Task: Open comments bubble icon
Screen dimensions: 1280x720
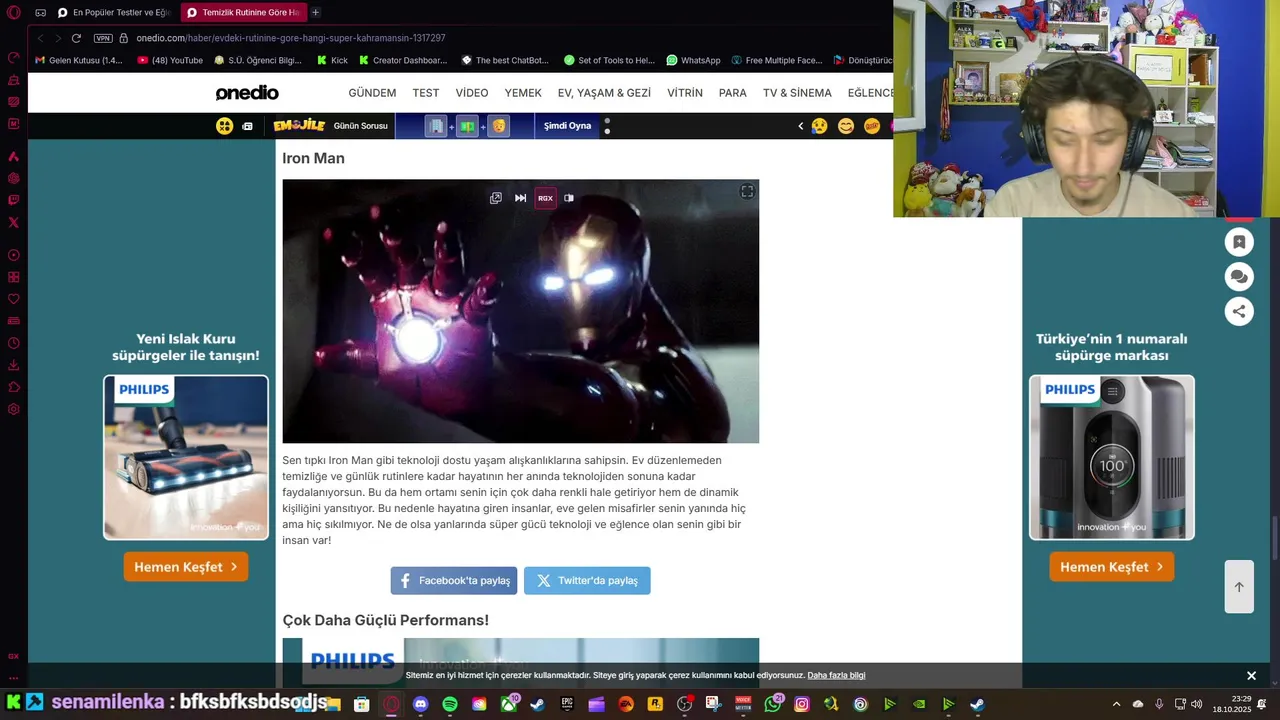Action: 1239,277
